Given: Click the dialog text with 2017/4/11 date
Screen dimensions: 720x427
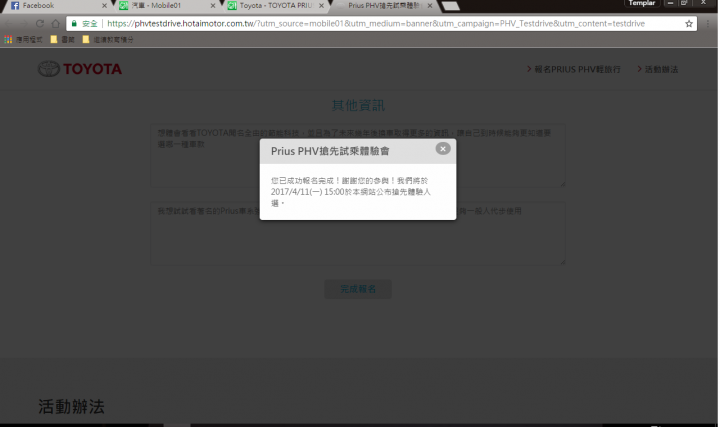Looking at the screenshot, I should click(x=351, y=192).
